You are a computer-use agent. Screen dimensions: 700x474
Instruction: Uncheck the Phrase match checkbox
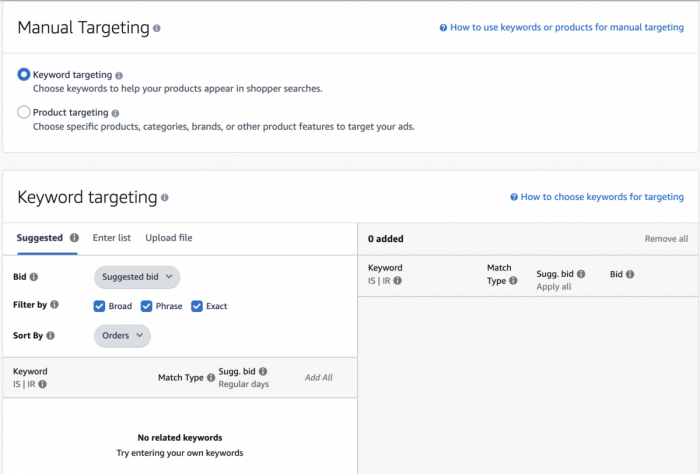tap(146, 306)
